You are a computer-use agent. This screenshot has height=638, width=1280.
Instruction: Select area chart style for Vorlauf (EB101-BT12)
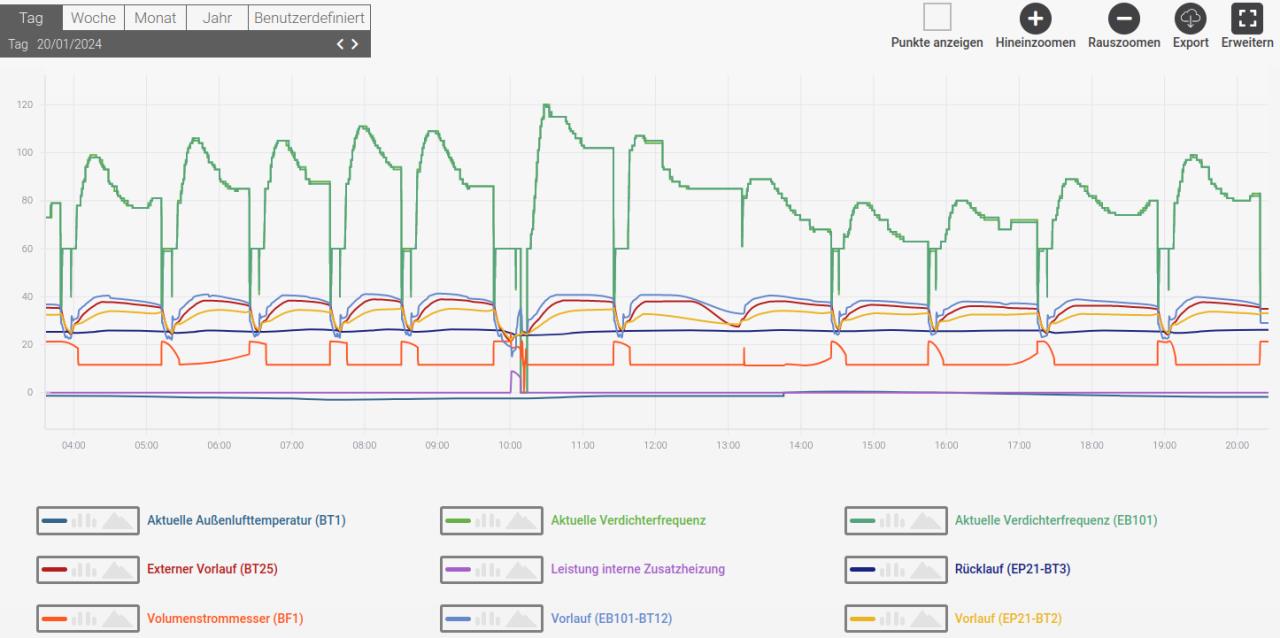pos(522,618)
